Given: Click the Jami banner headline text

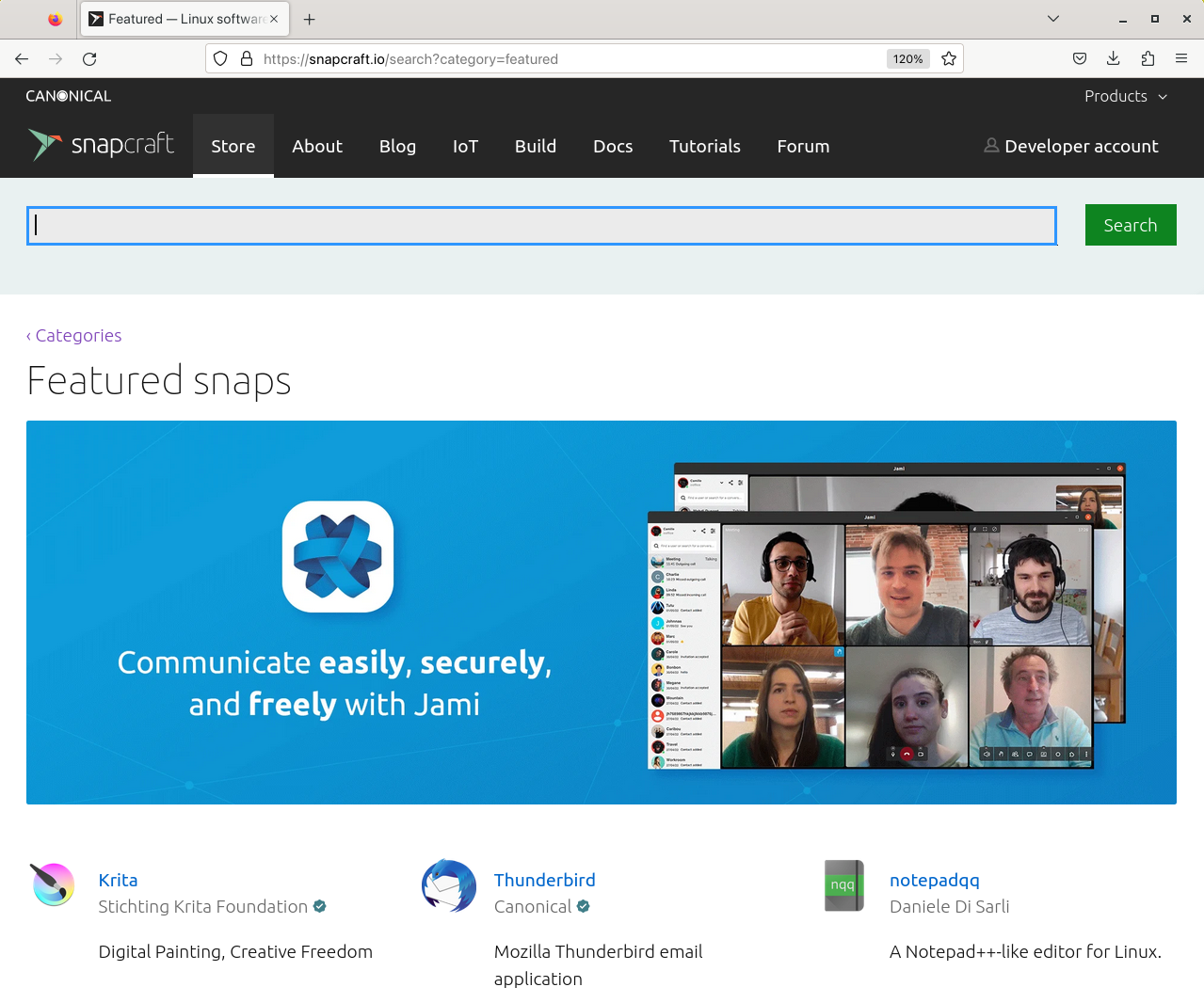Looking at the screenshot, I should 334,682.
